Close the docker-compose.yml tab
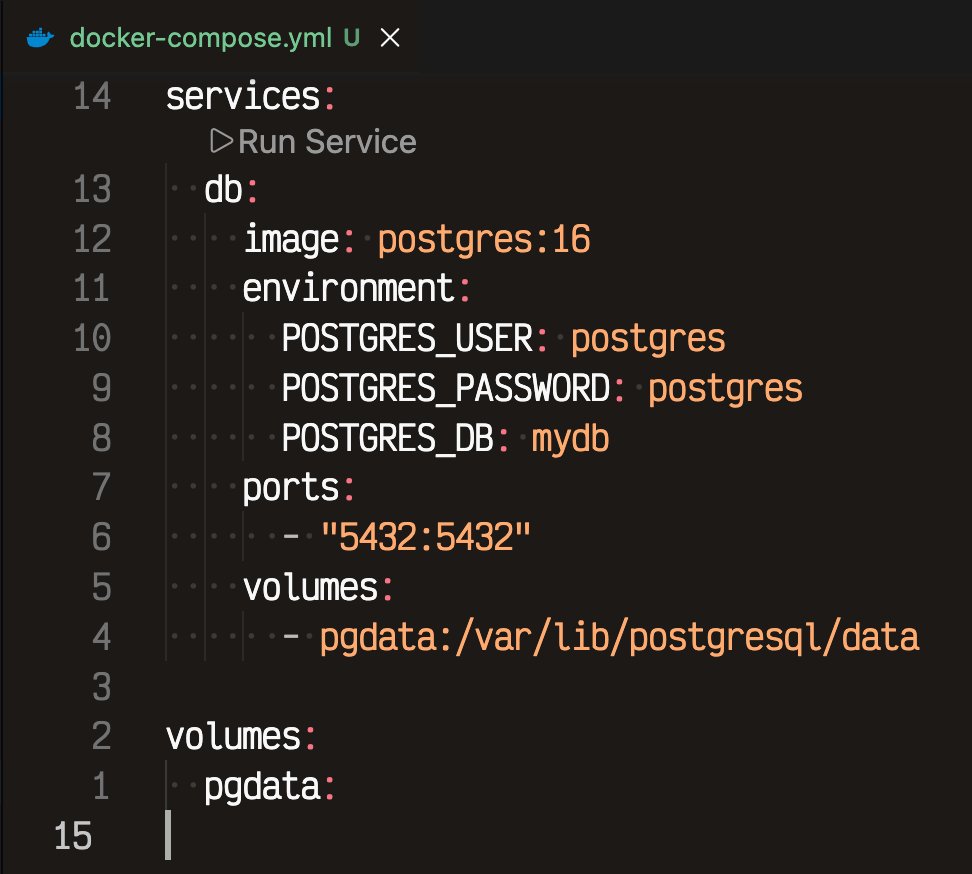Screen dimensions: 972x874 (x=390, y=38)
